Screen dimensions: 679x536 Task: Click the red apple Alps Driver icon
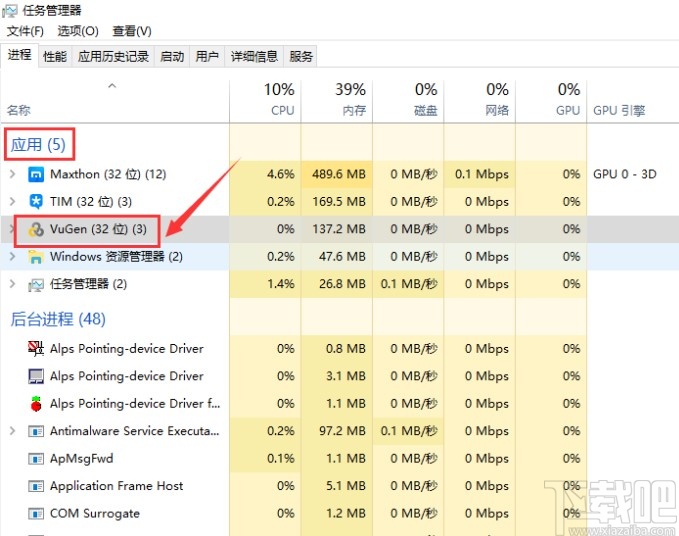click(36, 404)
